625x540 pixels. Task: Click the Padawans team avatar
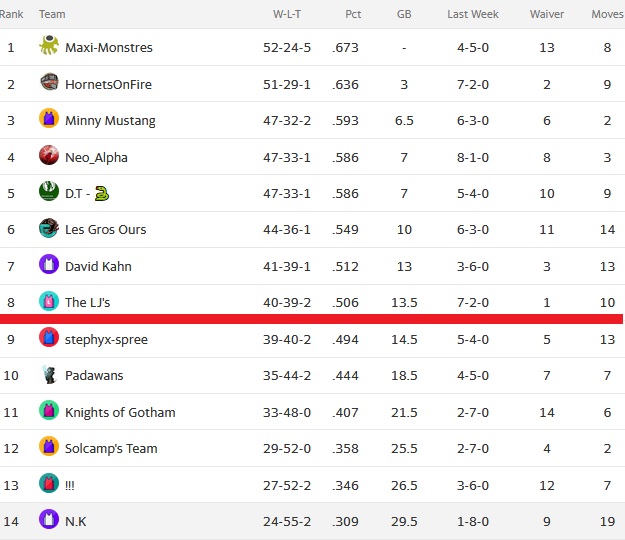[x=49, y=374]
